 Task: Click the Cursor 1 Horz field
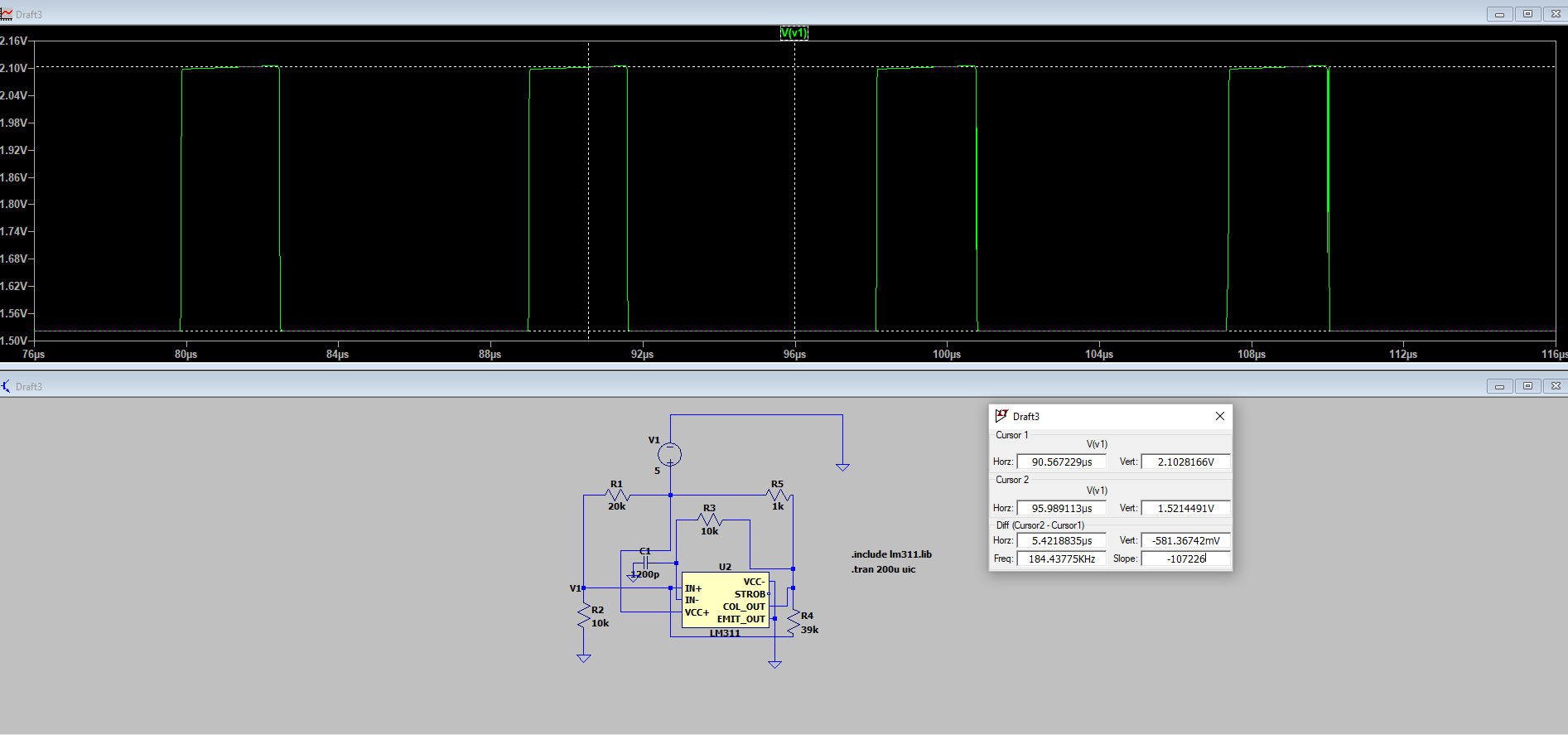(x=1061, y=462)
